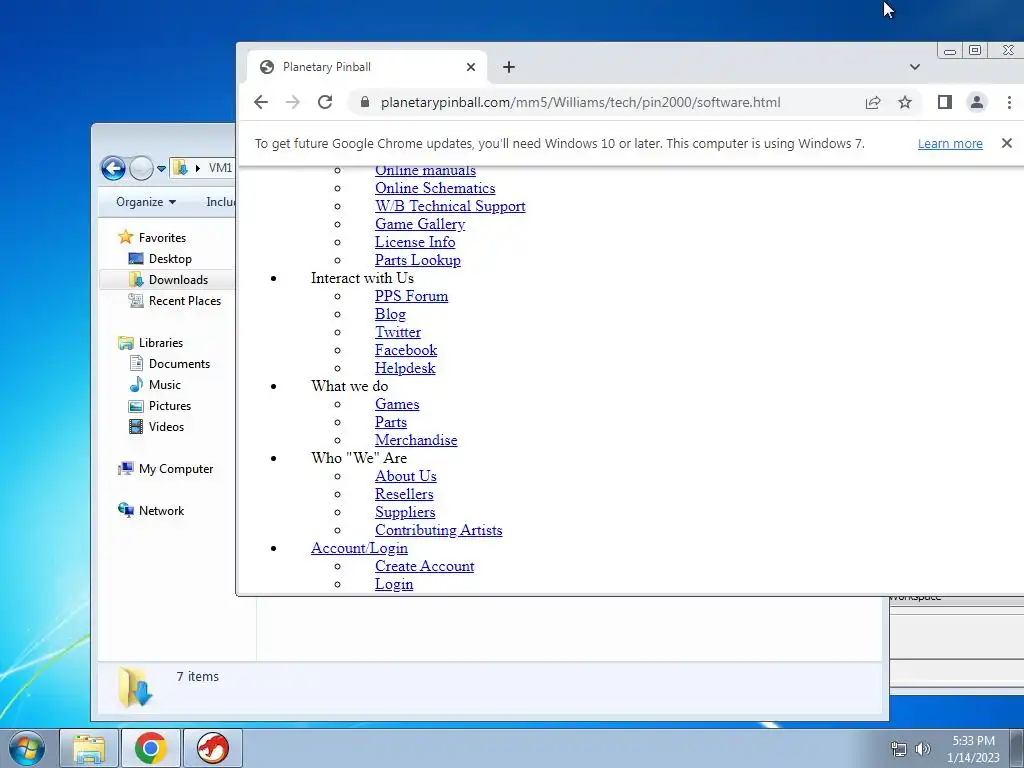Open the Organize menu in Explorer
Viewport: 1024px width, 768px height.
coord(146,202)
